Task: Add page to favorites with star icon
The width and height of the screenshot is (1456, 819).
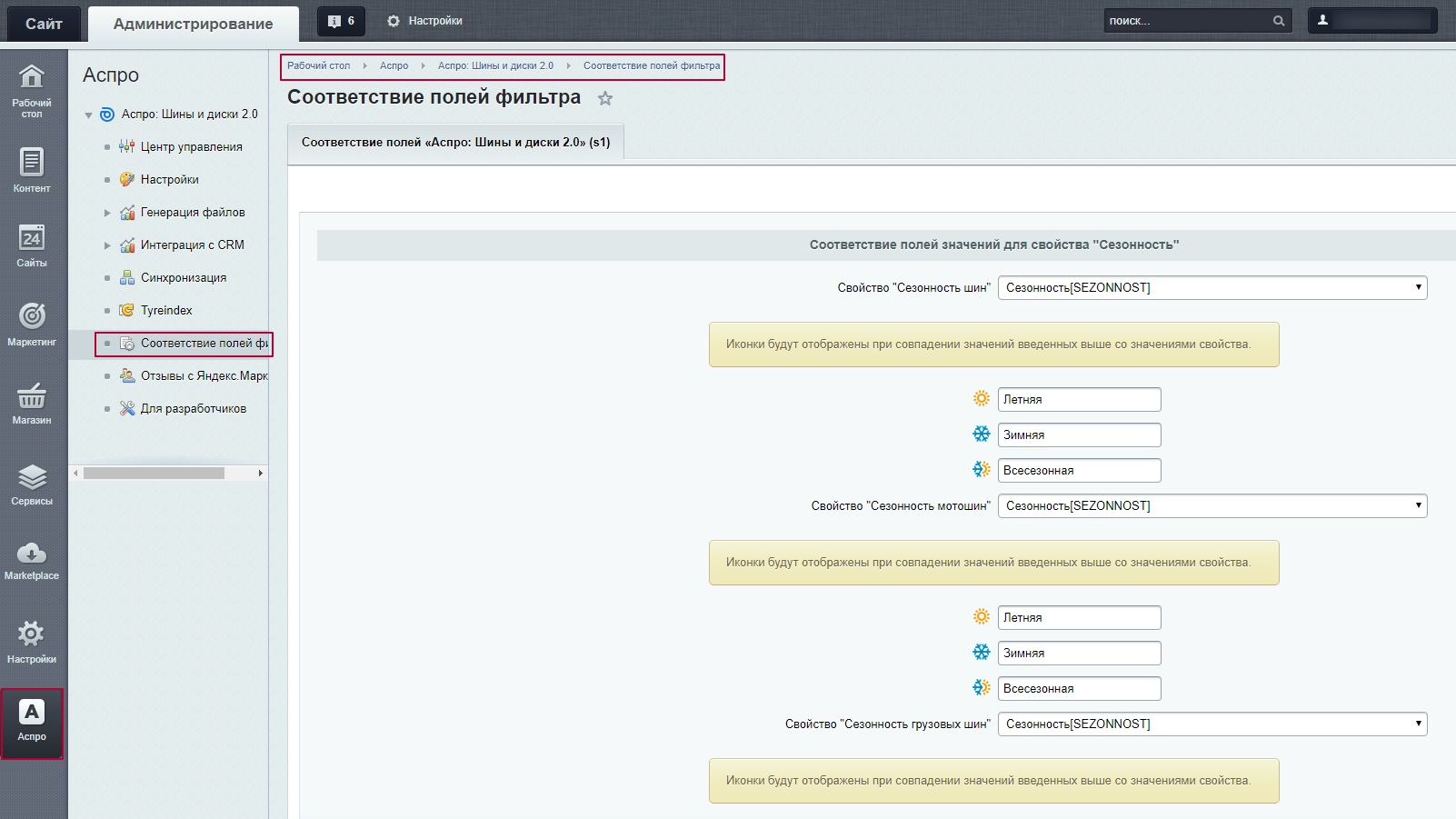Action: [x=605, y=98]
